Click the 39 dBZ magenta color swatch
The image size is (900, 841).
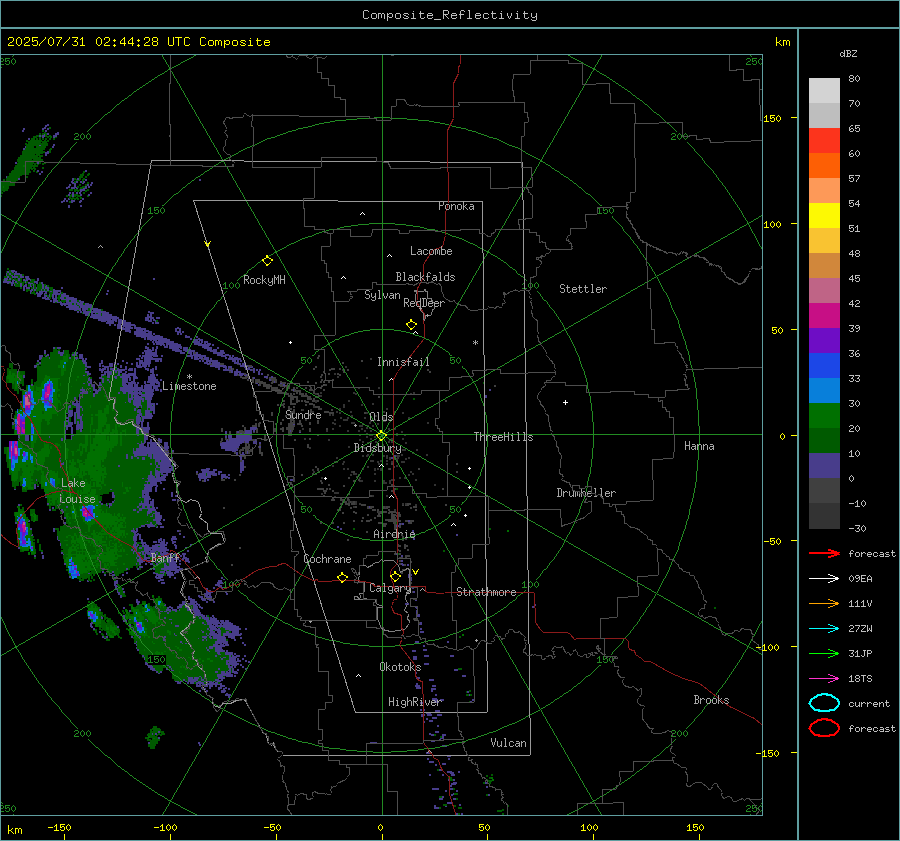click(x=824, y=316)
